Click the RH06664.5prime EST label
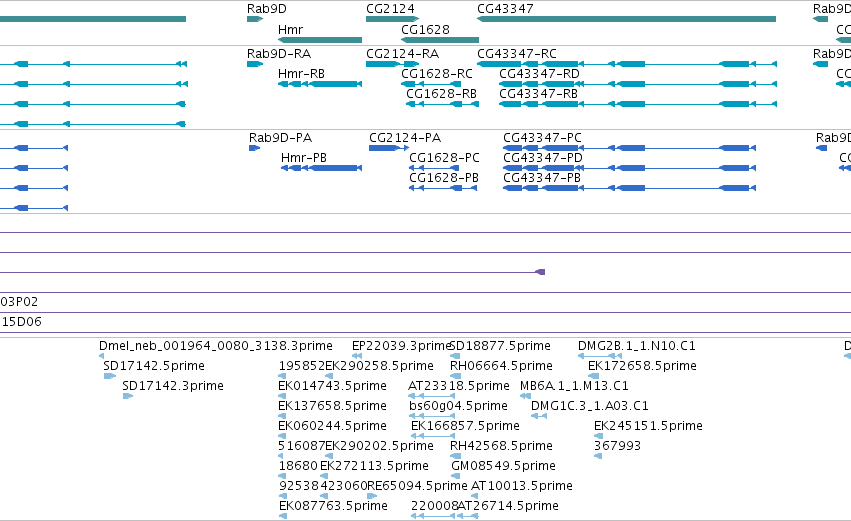Screen dimensions: 851x521 (501, 366)
